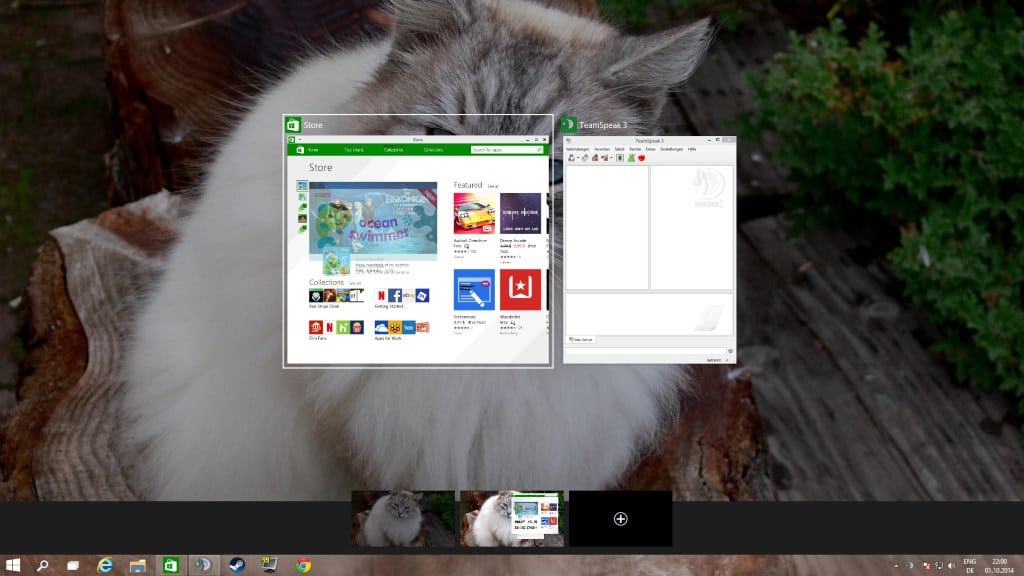Expand the hidden tray icons arrow
This screenshot has width=1024, height=576.
(896, 565)
